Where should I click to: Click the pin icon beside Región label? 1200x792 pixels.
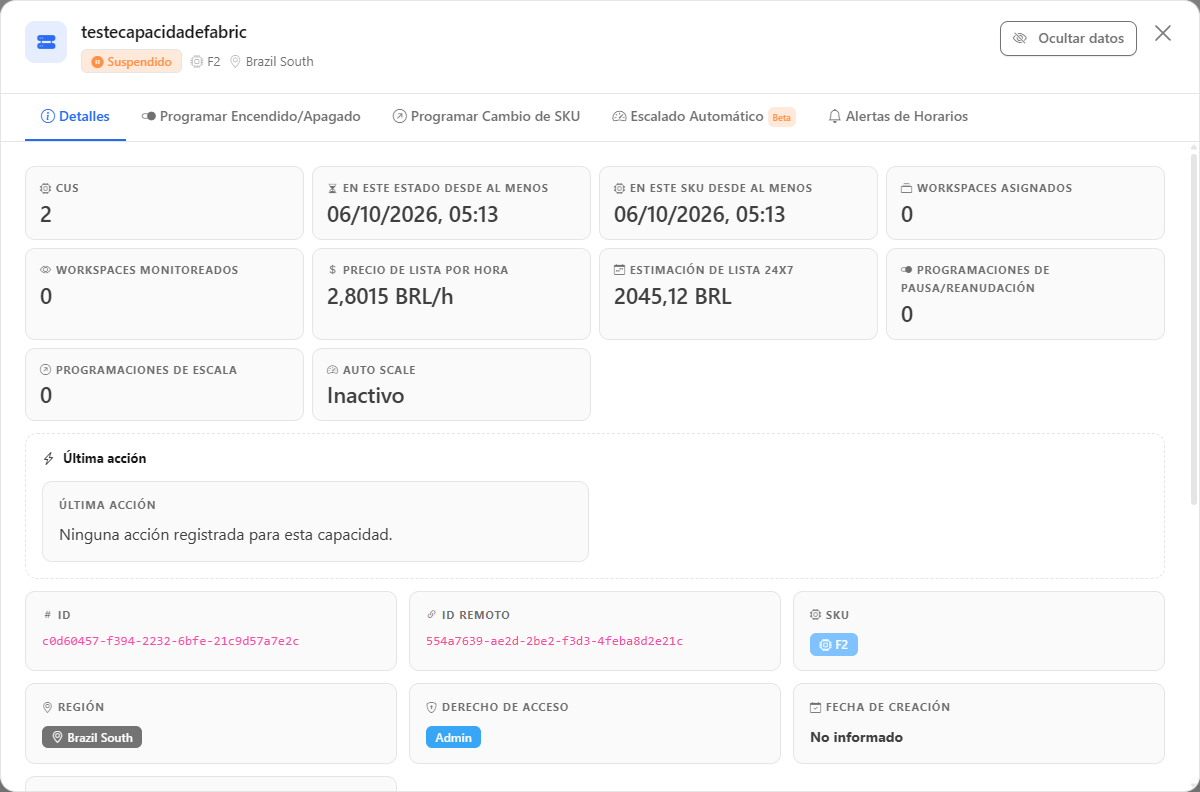tap(48, 707)
